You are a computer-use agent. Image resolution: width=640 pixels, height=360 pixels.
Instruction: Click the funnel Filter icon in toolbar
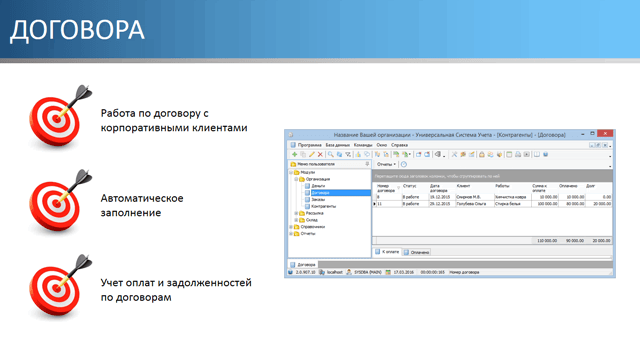pyautogui.click(x=348, y=155)
